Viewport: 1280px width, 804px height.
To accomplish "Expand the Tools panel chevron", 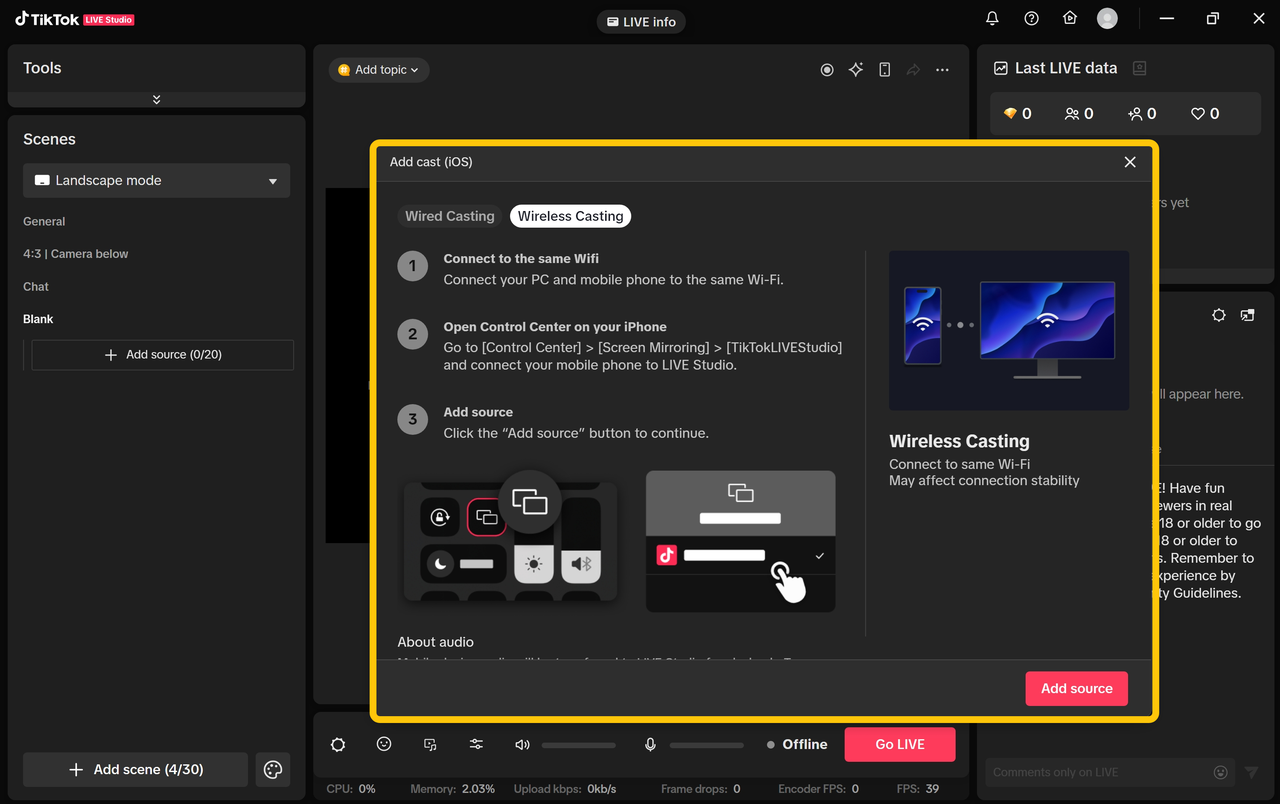I will click(156, 99).
